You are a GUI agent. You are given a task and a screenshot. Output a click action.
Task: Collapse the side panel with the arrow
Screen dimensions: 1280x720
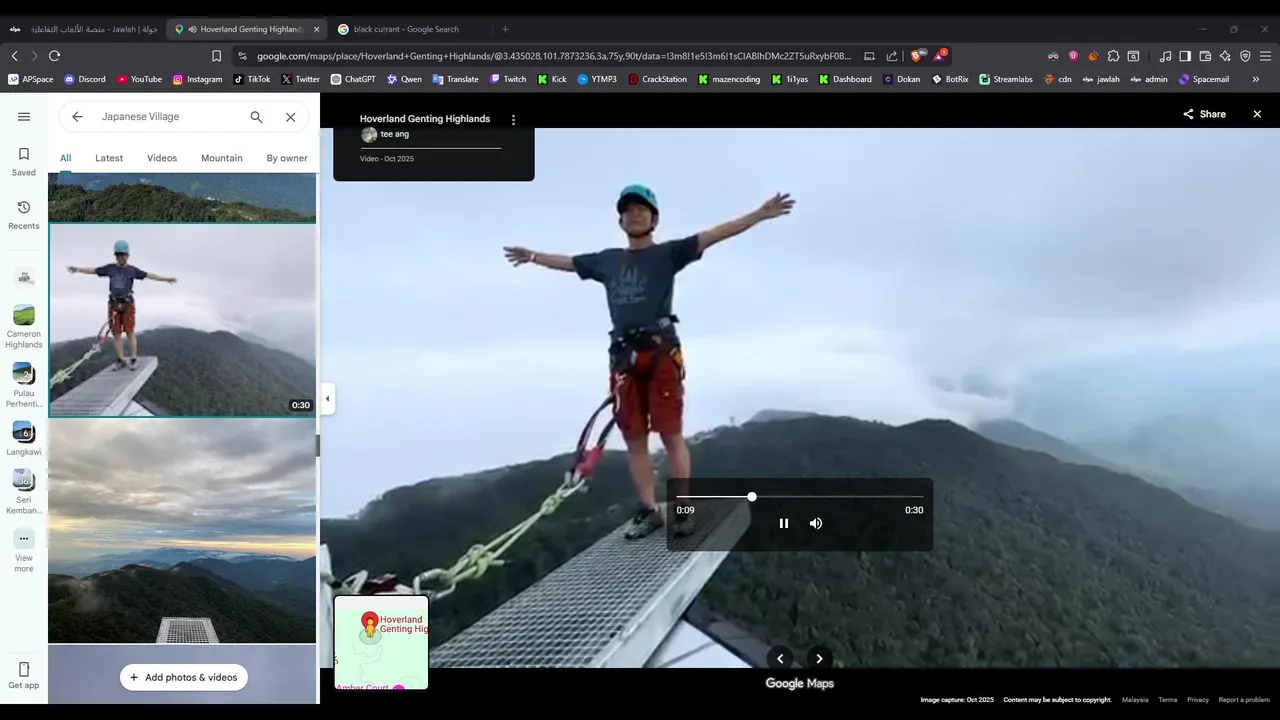pos(327,398)
